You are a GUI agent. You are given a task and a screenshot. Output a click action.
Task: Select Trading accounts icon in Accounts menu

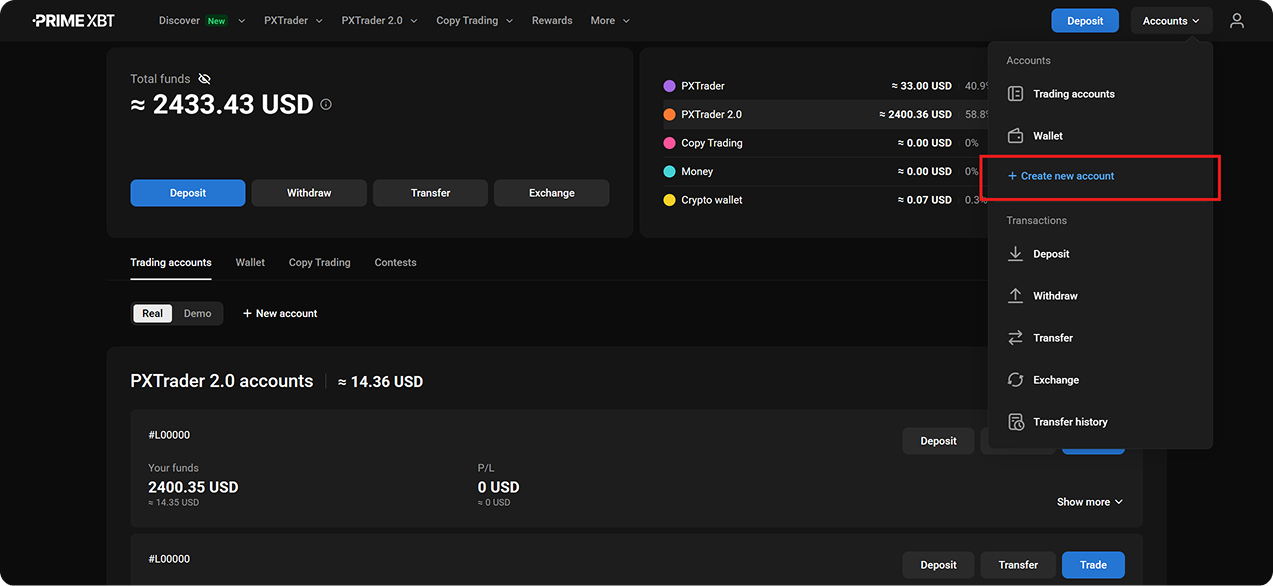tap(1016, 93)
